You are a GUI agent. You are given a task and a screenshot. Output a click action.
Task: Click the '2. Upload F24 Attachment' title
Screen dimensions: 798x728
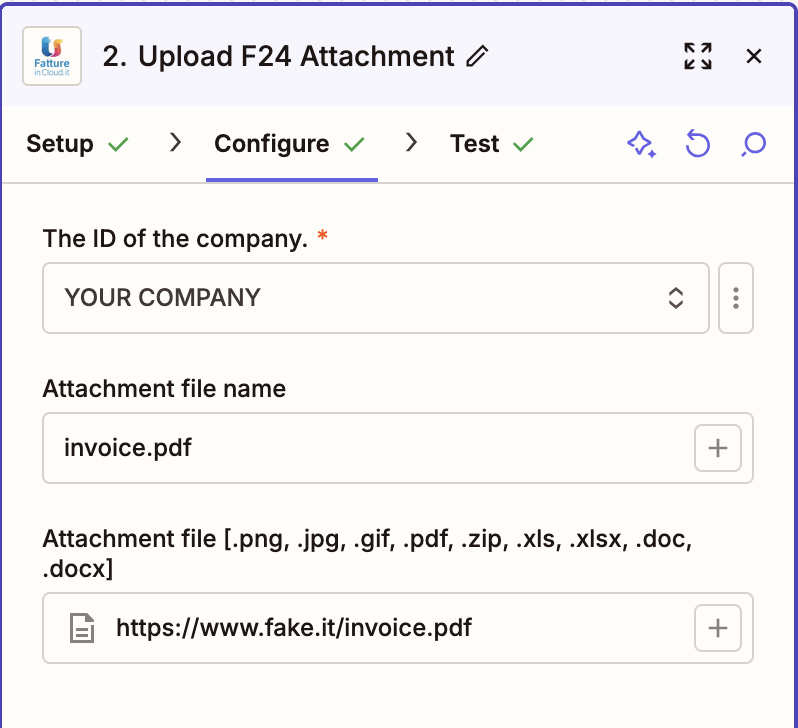point(278,56)
